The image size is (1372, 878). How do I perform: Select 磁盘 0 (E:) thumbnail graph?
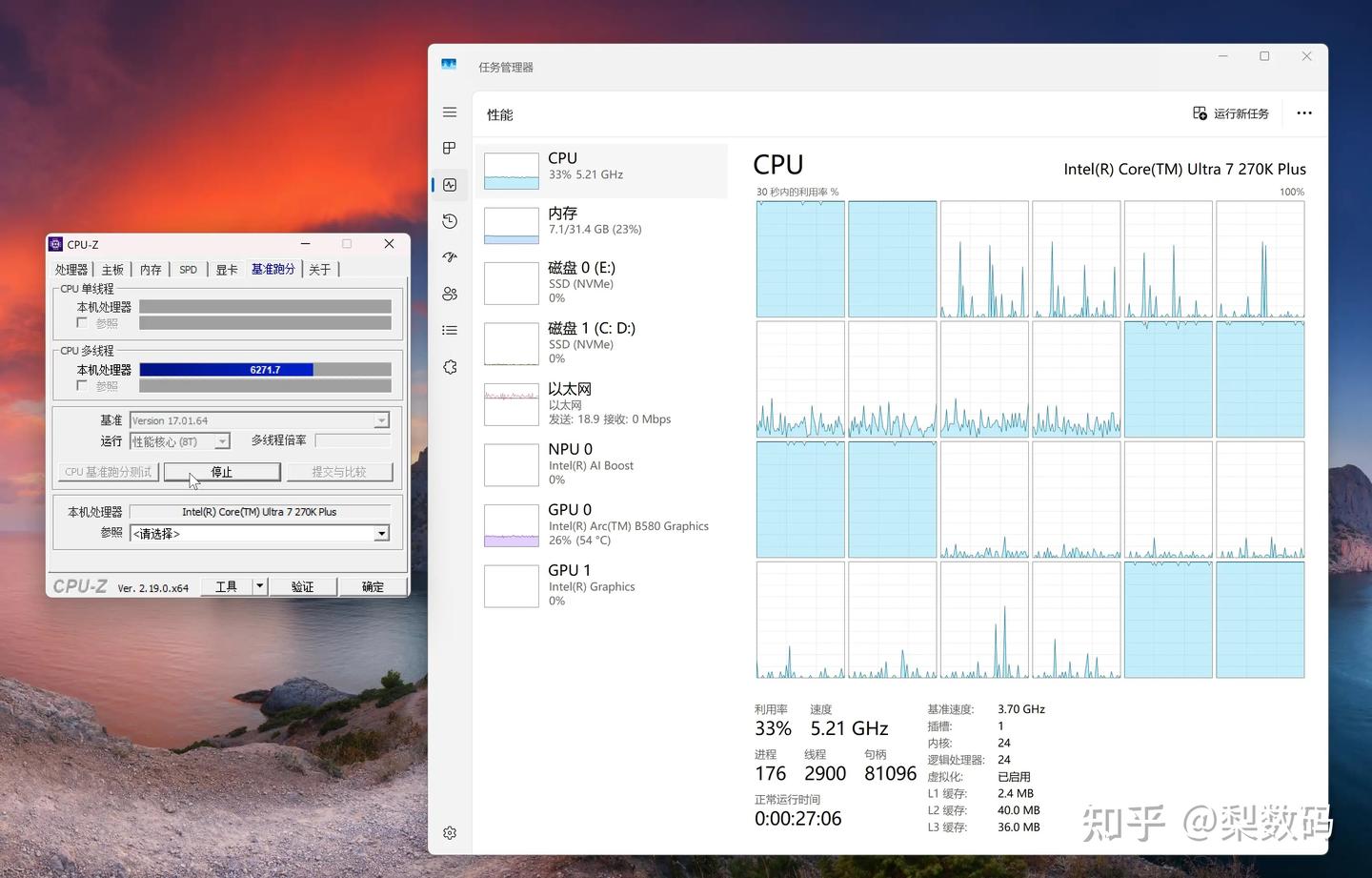coord(512,284)
